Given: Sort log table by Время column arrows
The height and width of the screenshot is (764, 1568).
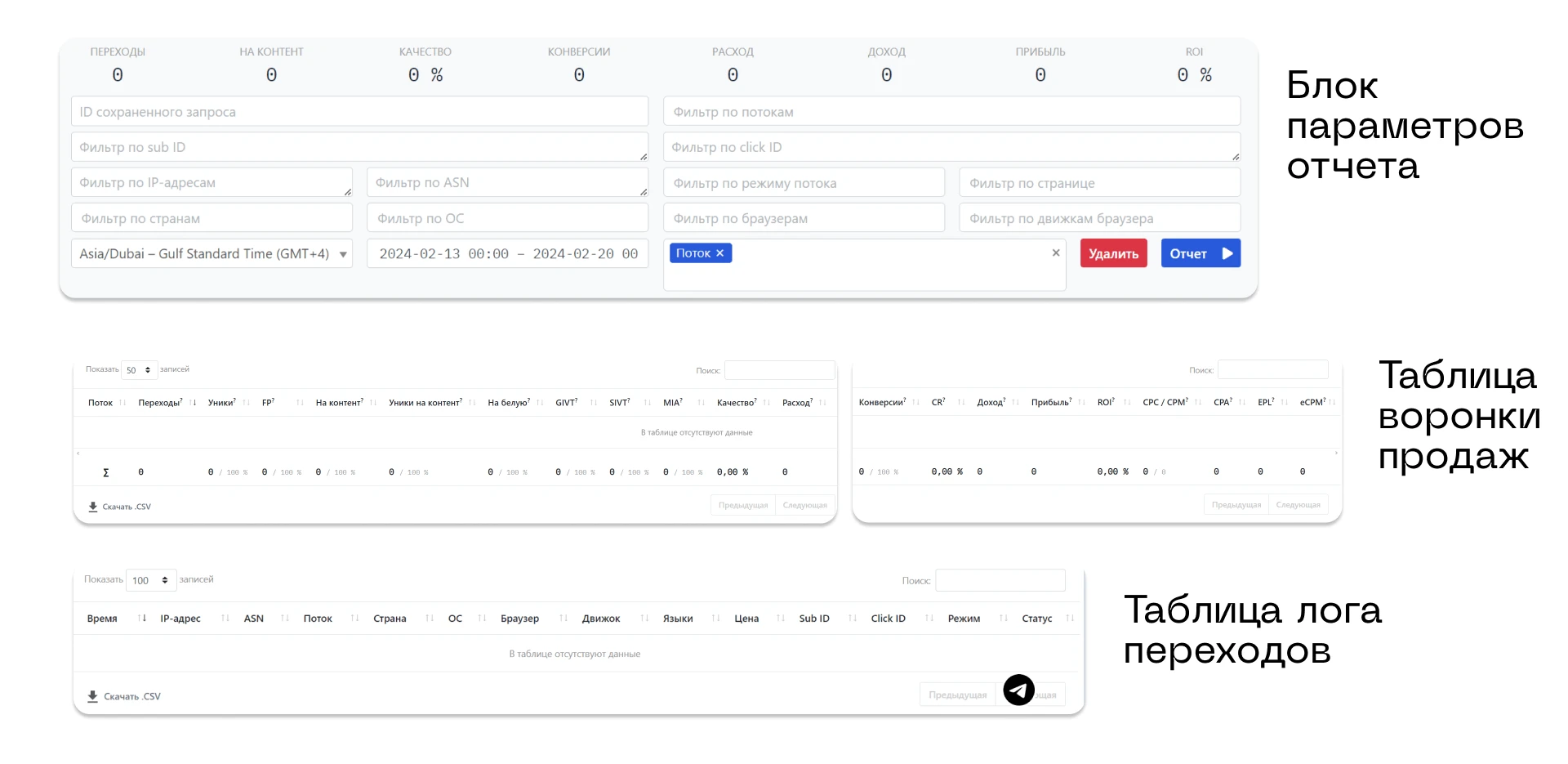Looking at the screenshot, I should pos(142,619).
